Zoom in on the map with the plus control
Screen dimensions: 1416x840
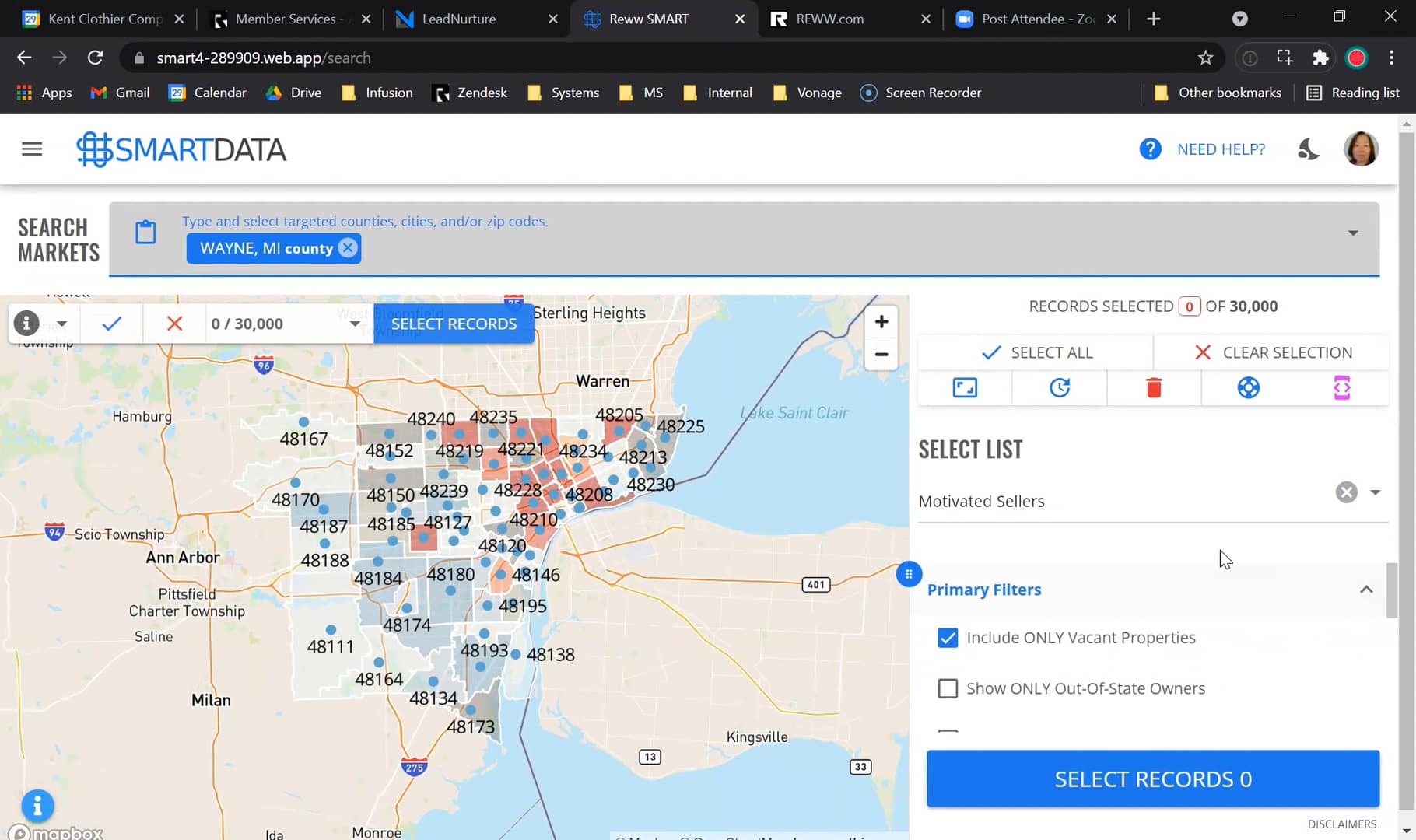pyautogui.click(x=881, y=320)
